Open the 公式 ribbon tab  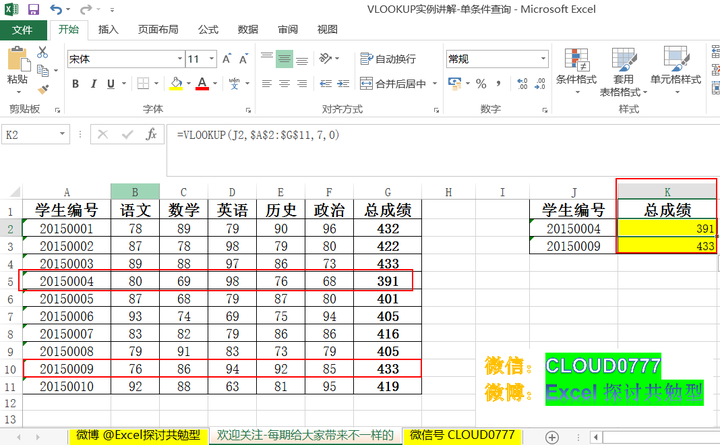click(x=208, y=30)
